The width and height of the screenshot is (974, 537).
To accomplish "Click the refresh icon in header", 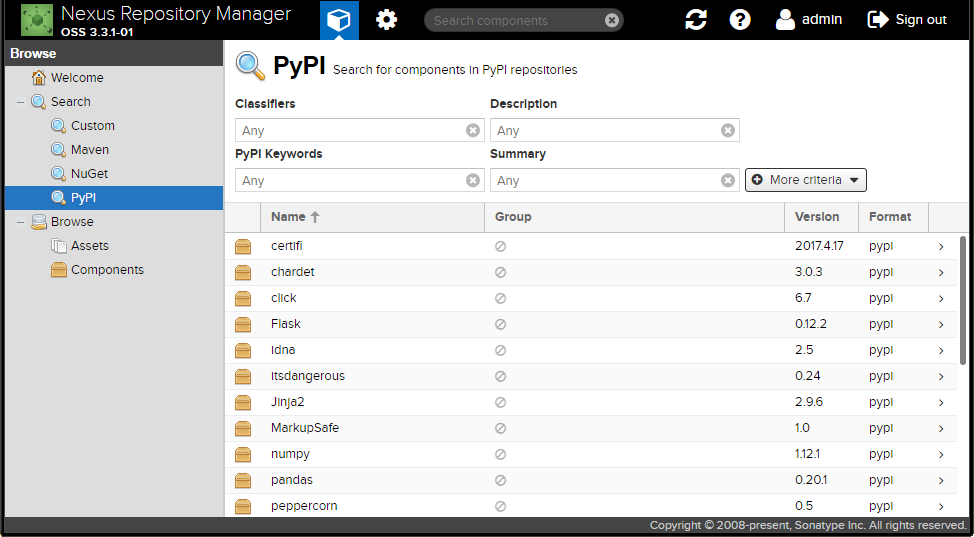I will [x=696, y=20].
